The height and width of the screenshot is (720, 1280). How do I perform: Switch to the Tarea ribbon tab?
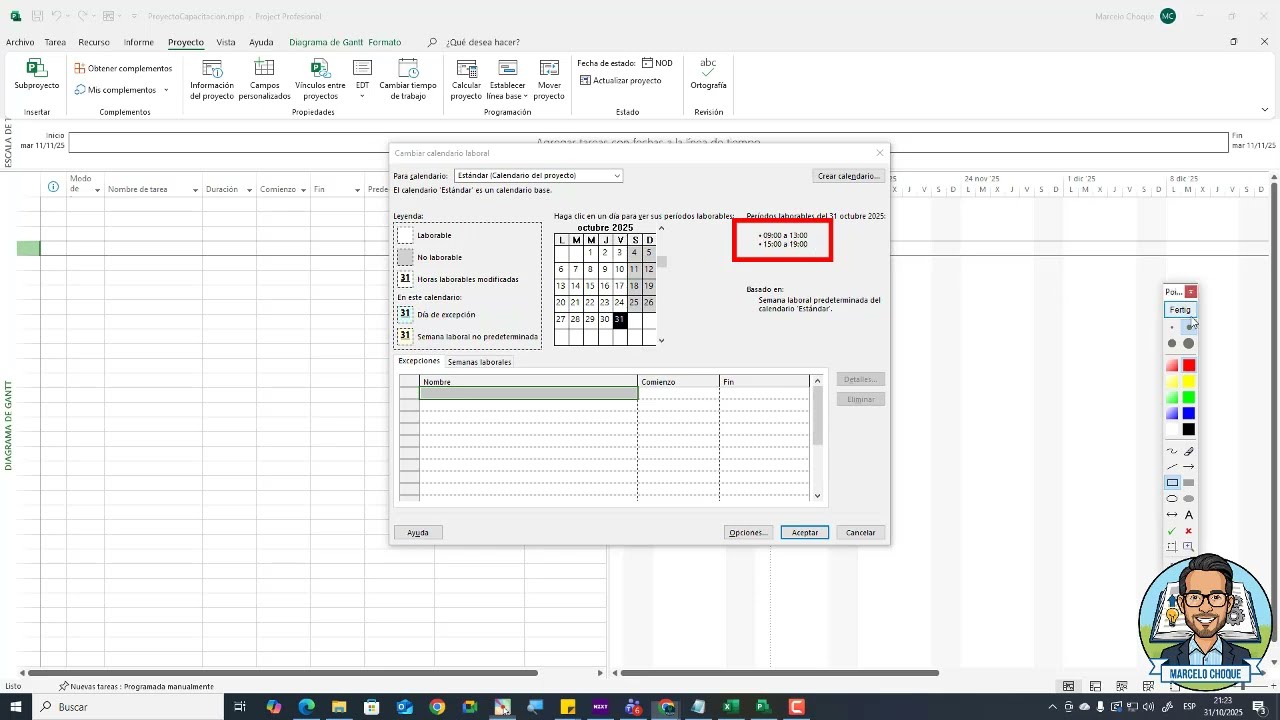55,42
